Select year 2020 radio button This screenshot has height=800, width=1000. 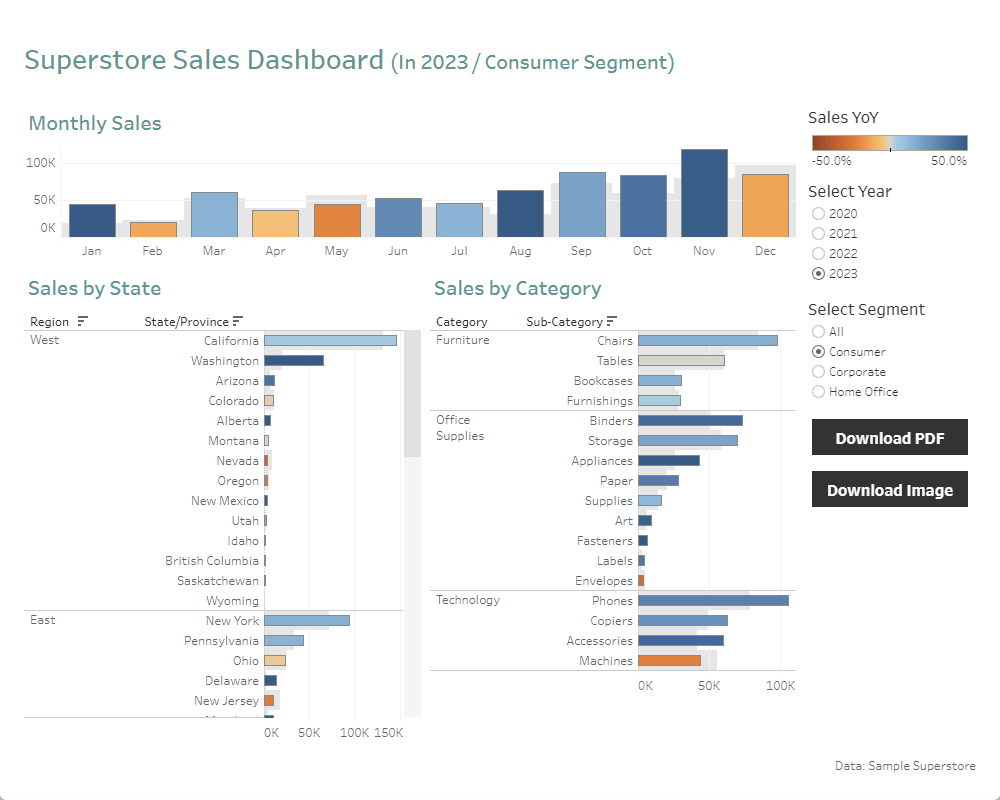point(819,214)
